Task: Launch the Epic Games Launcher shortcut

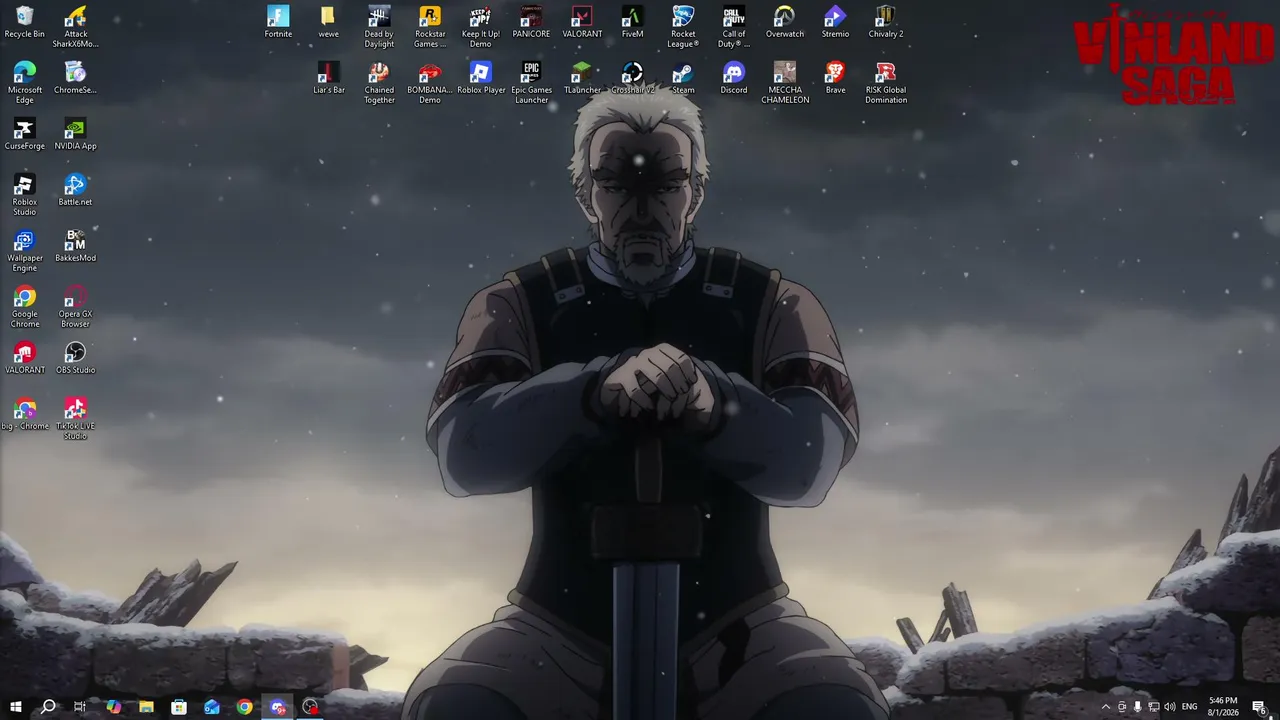Action: [x=531, y=83]
